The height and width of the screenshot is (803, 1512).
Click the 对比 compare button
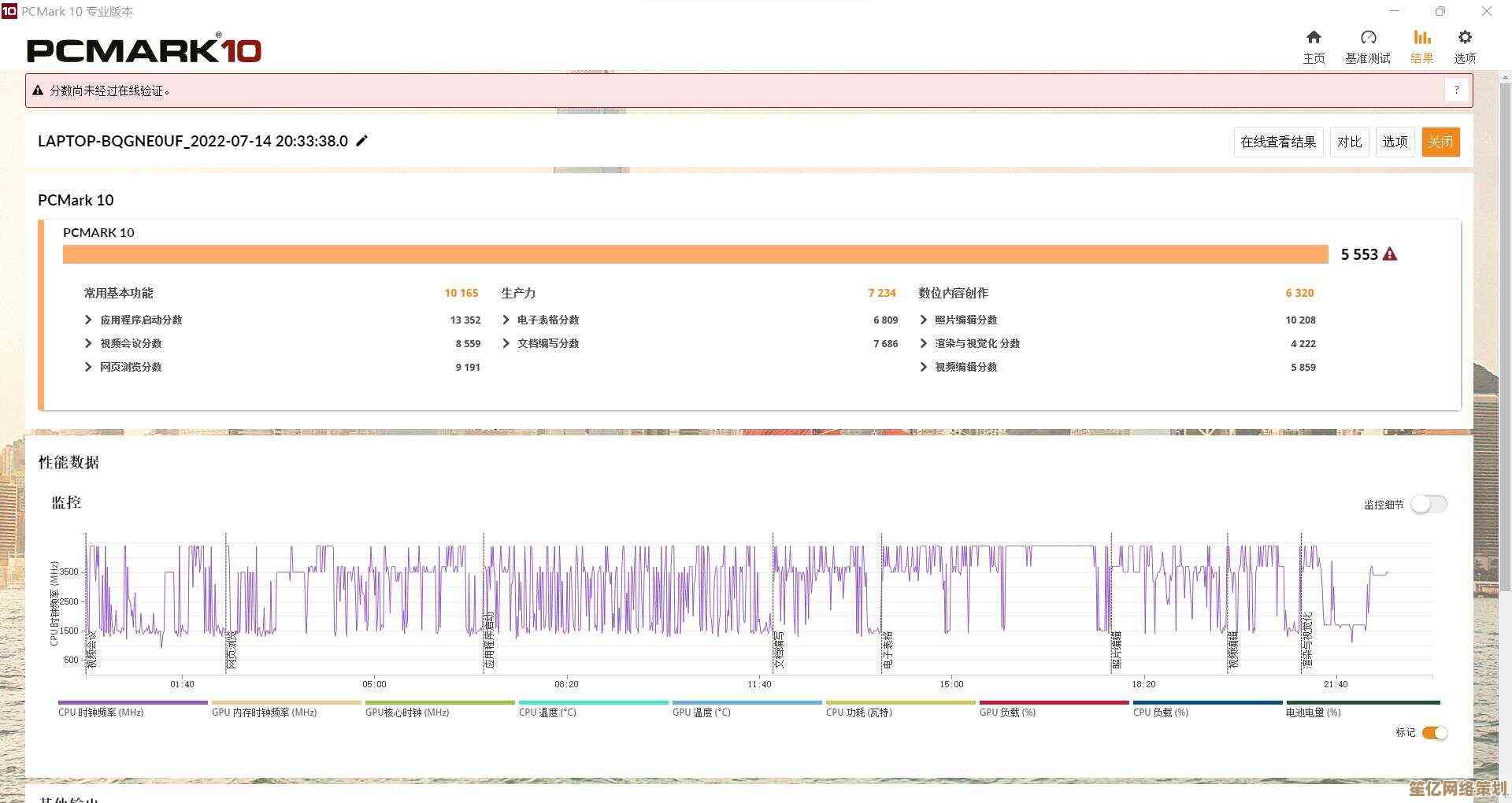click(x=1349, y=142)
